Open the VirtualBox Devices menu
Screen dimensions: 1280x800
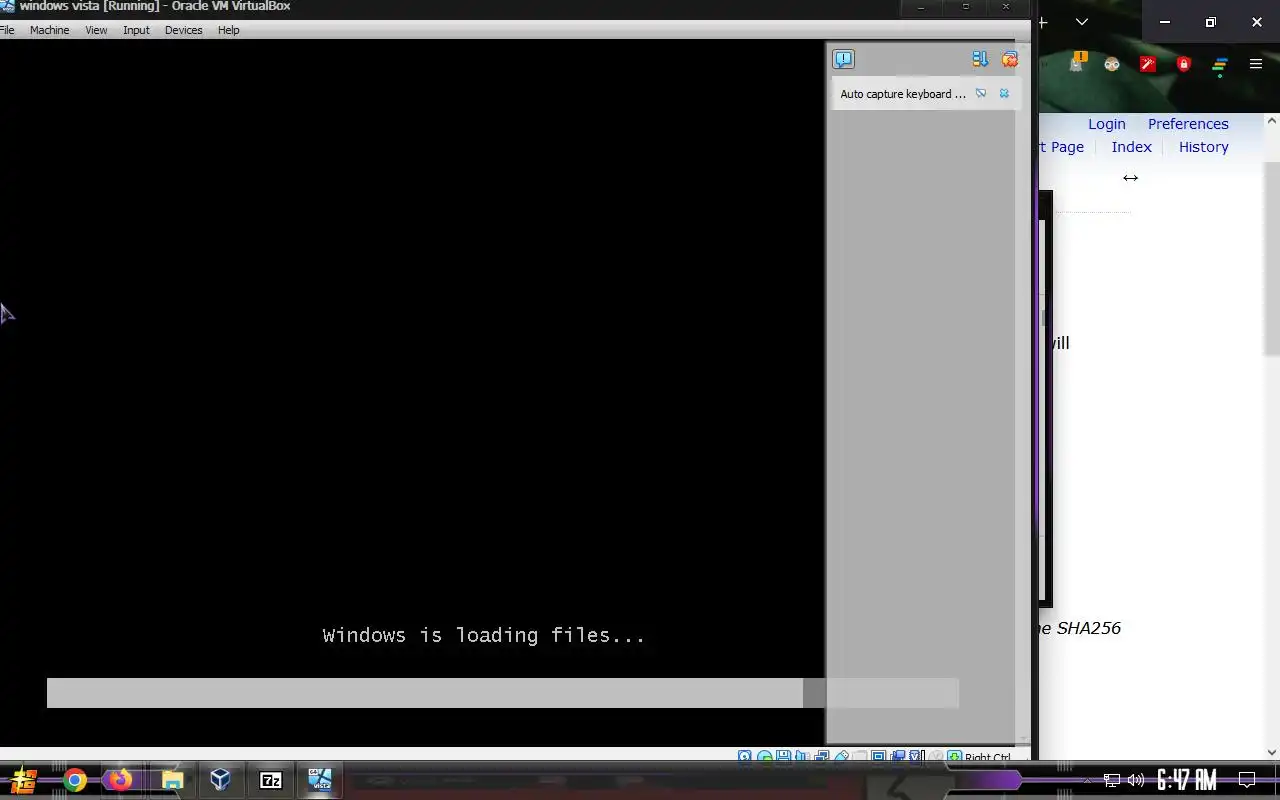point(184,30)
